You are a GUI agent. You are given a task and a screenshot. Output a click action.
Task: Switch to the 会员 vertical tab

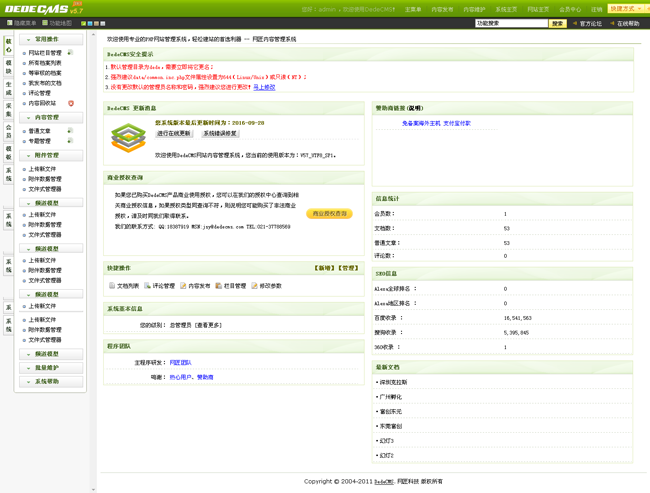pyautogui.click(x=9, y=131)
